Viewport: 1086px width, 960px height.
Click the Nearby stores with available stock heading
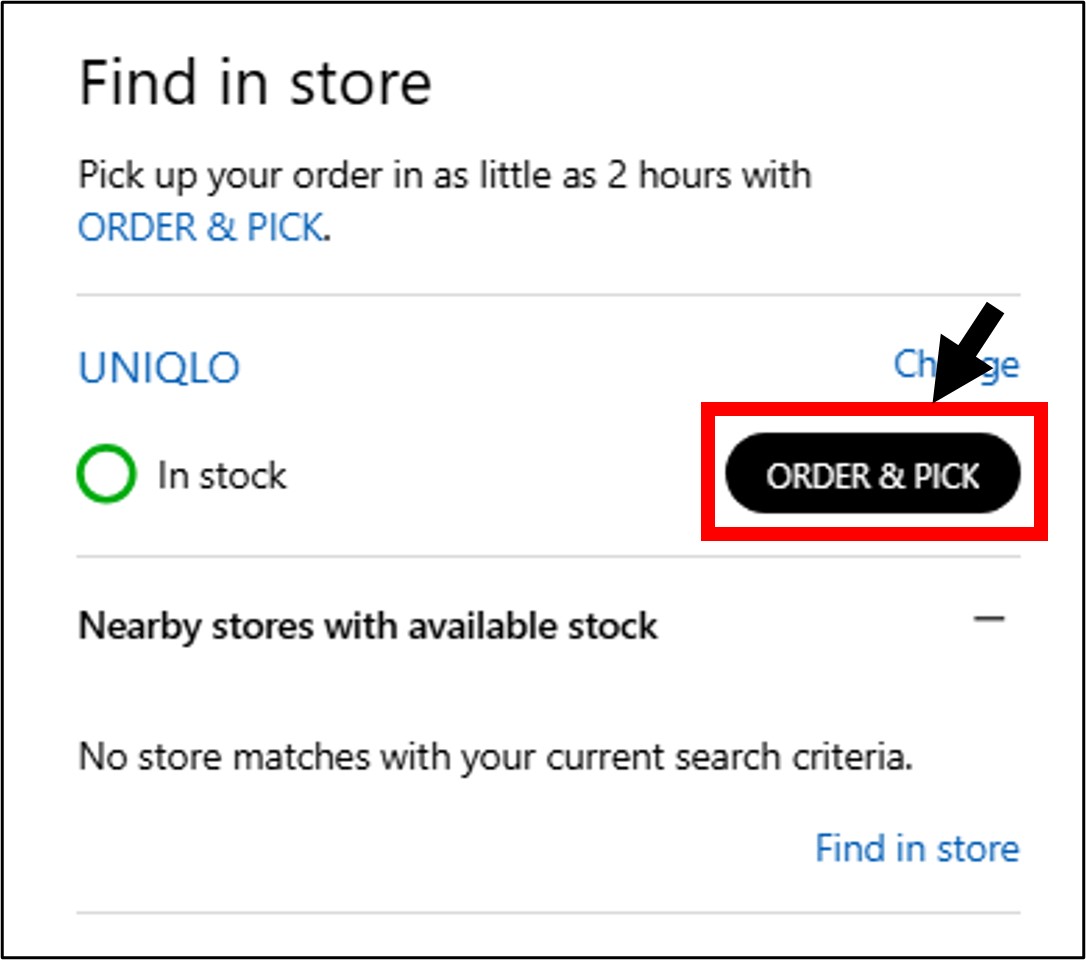pos(368,626)
